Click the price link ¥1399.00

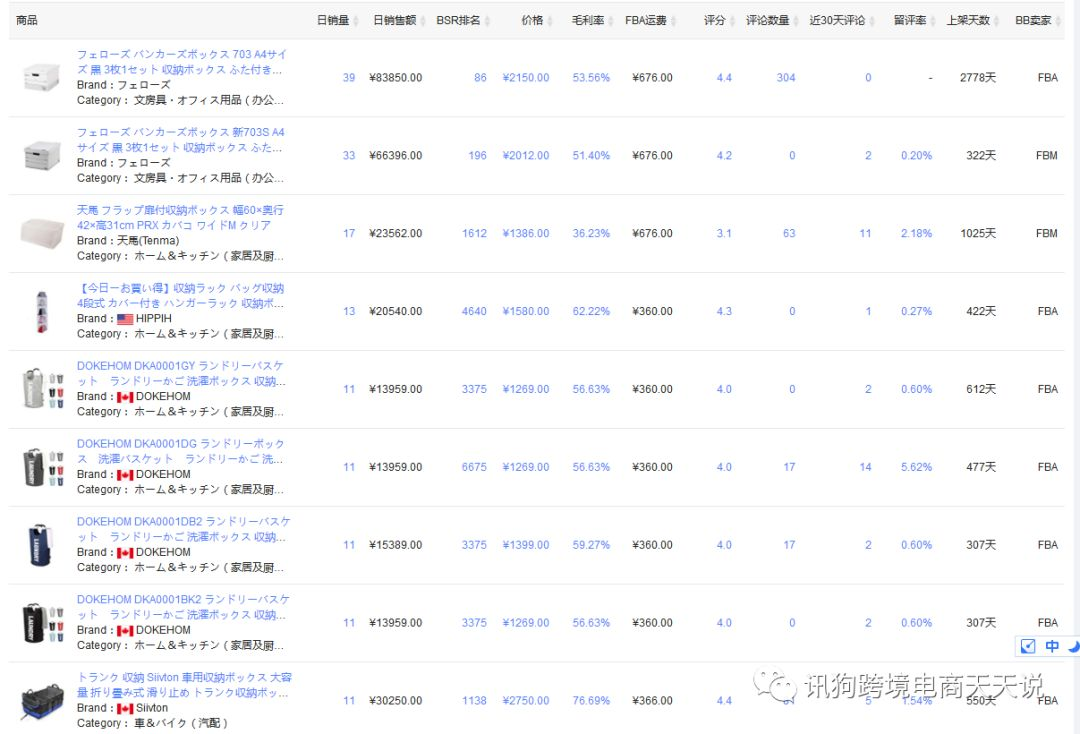pyautogui.click(x=526, y=545)
